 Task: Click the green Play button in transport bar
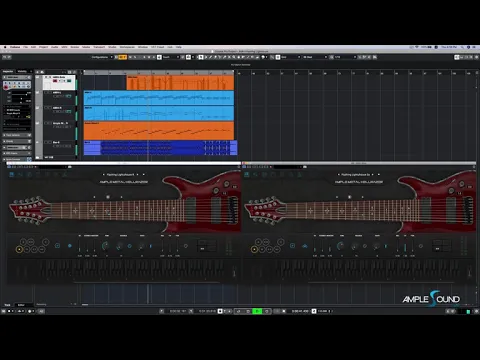[257, 311]
